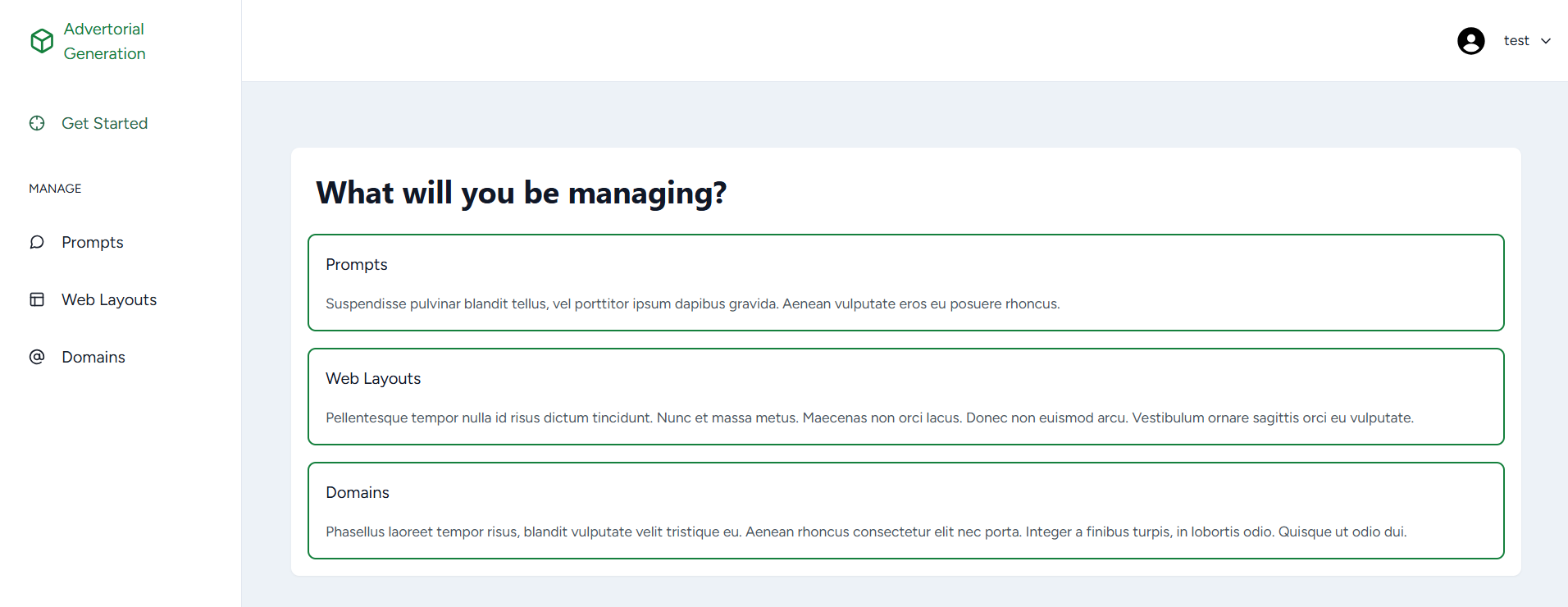Choose the Web Layouts management card

click(x=905, y=396)
